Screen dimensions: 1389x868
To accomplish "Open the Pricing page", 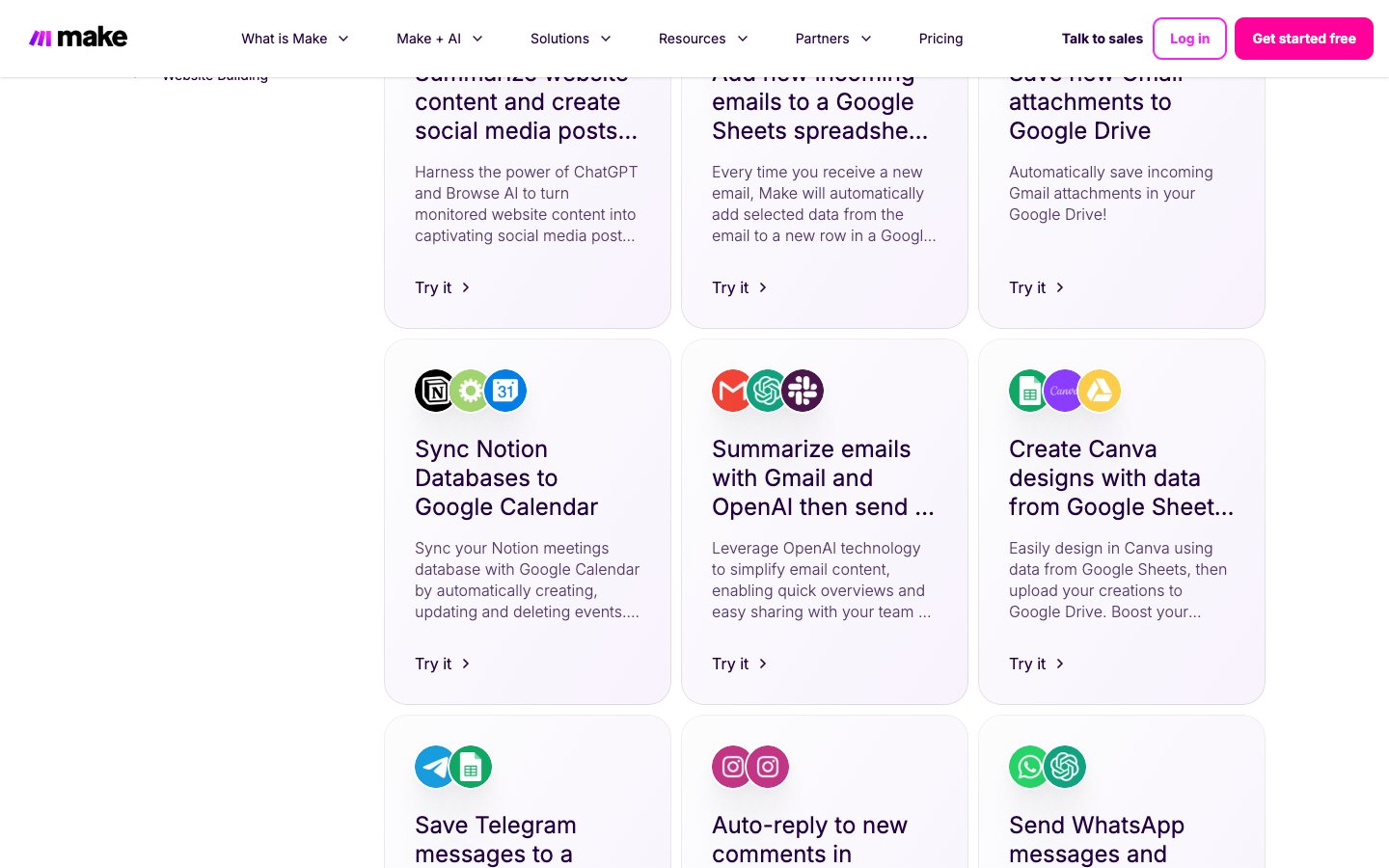I will pos(940,39).
